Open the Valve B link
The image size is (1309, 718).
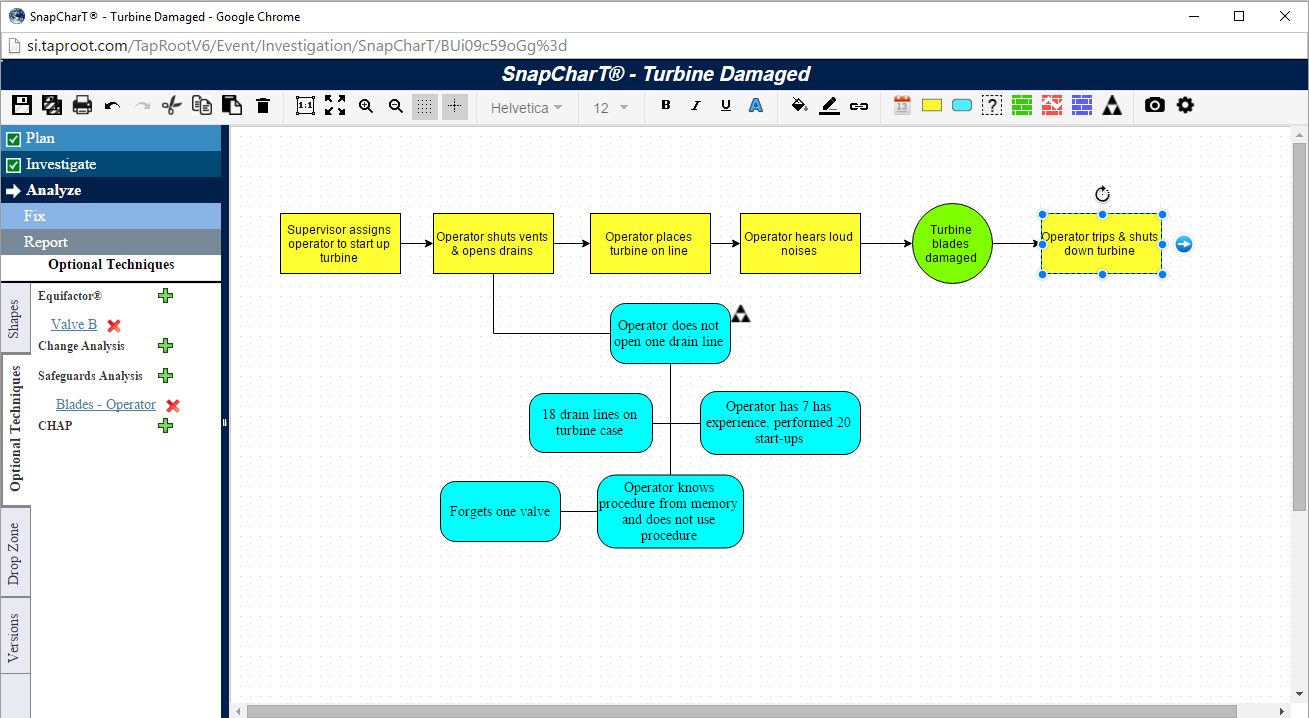[x=74, y=324]
